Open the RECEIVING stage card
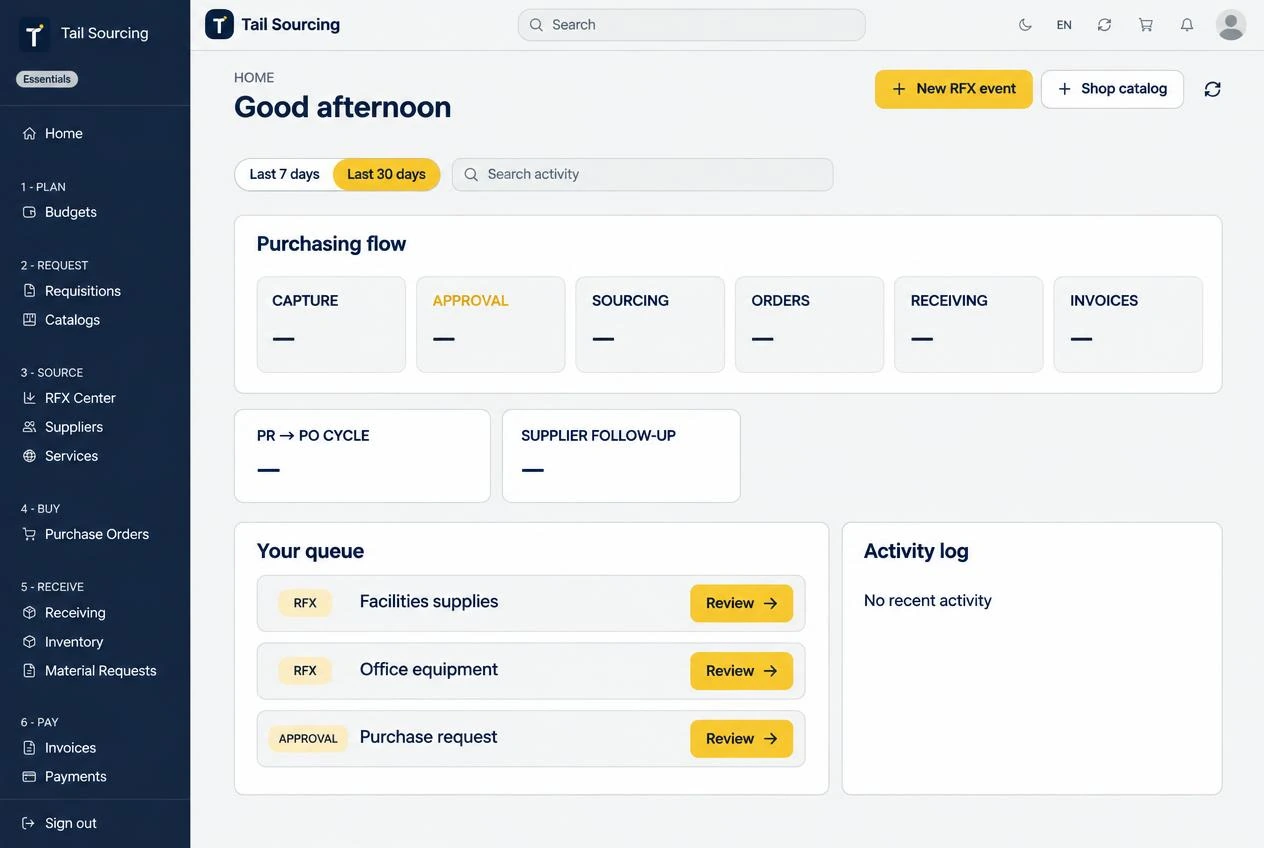 [968, 325]
